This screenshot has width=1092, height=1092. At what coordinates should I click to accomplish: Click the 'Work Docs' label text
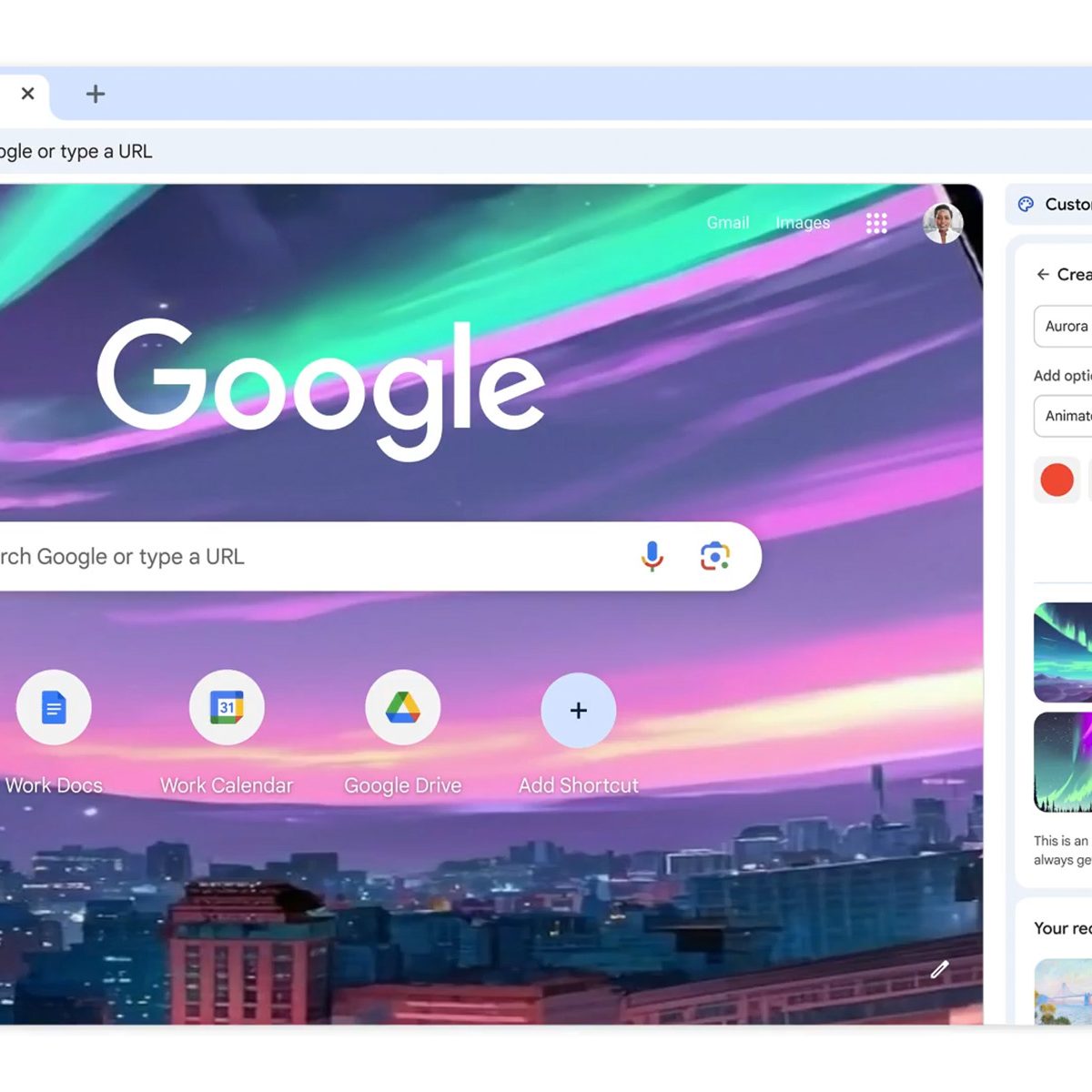tap(54, 785)
